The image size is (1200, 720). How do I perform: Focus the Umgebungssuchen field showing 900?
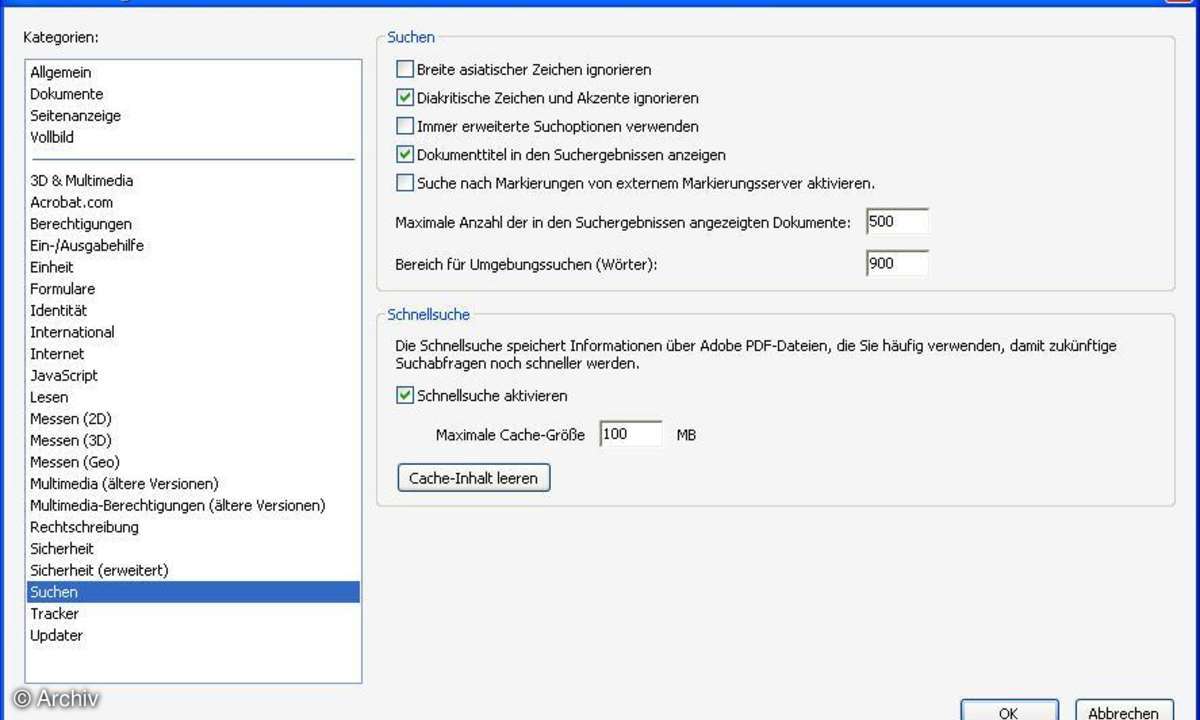[x=897, y=264]
